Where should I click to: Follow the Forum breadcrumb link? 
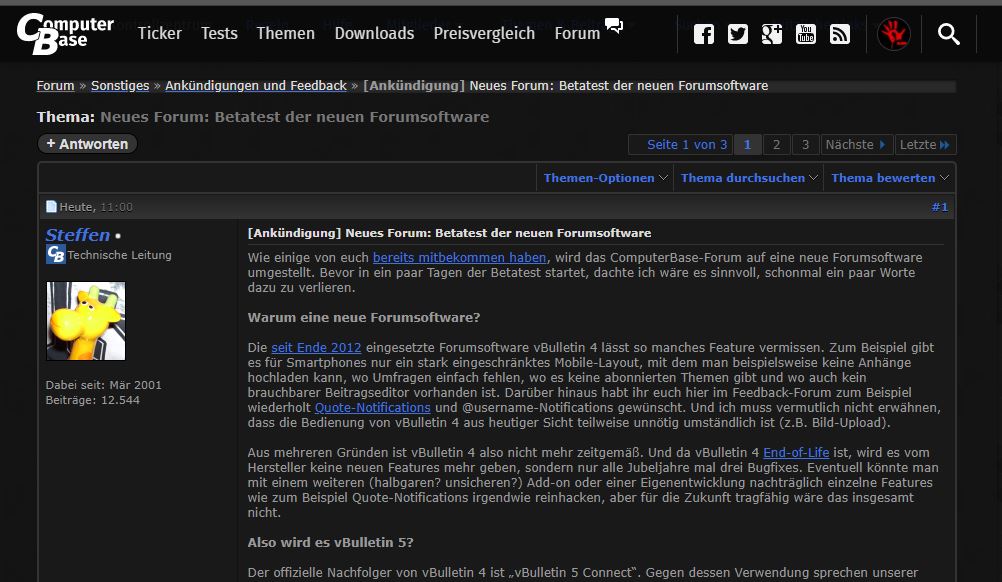click(x=56, y=86)
